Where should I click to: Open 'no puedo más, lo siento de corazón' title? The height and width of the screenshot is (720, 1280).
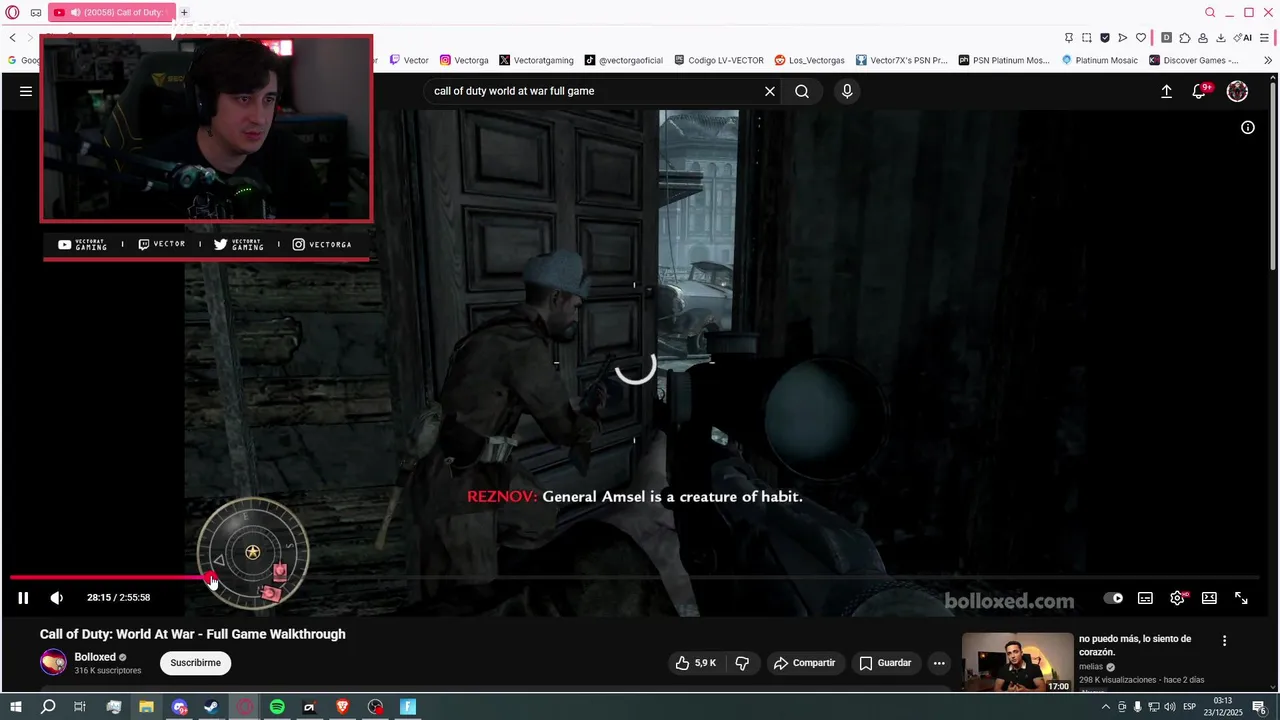pyautogui.click(x=1135, y=645)
